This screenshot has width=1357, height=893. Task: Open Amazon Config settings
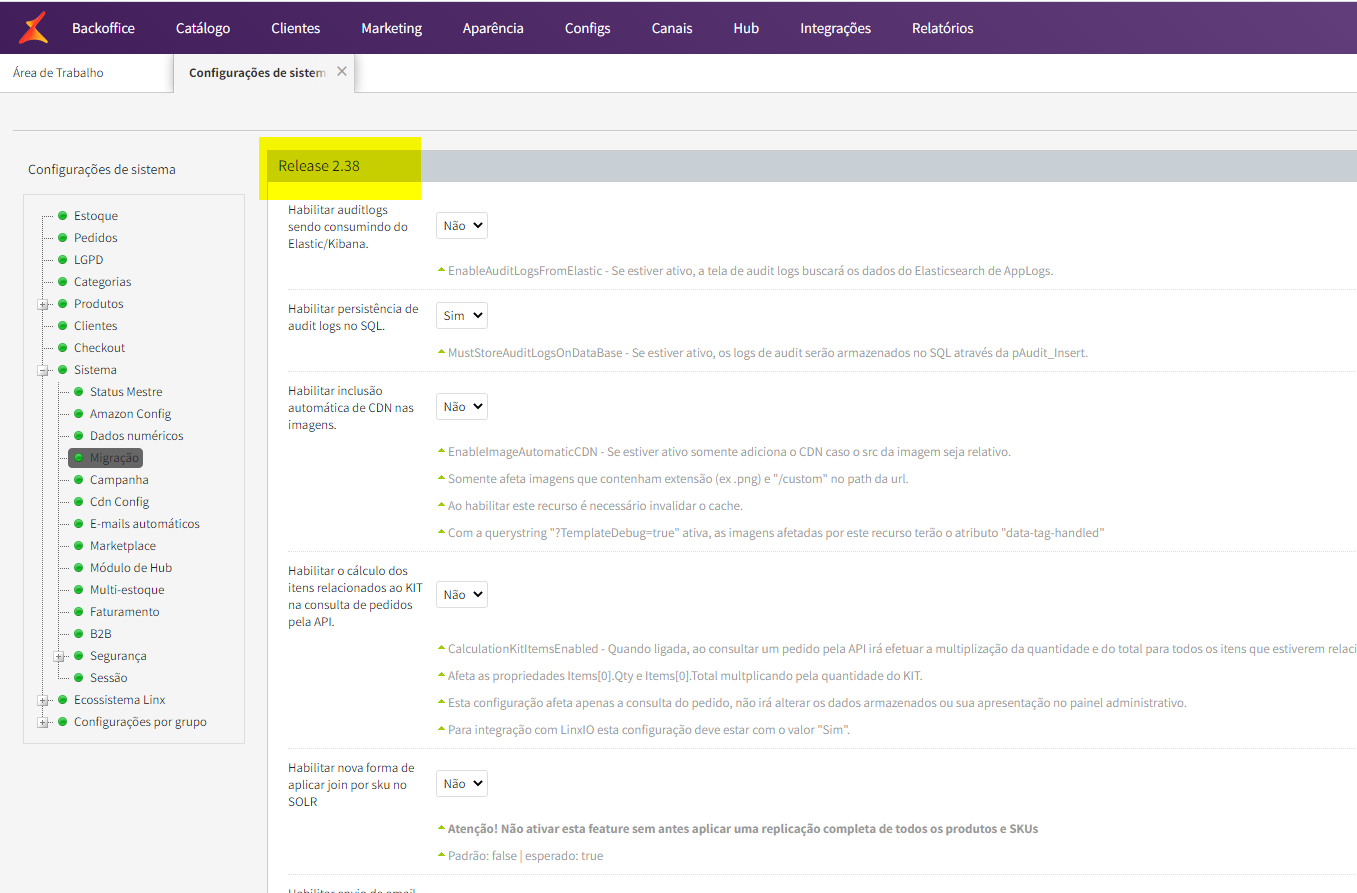tap(131, 414)
